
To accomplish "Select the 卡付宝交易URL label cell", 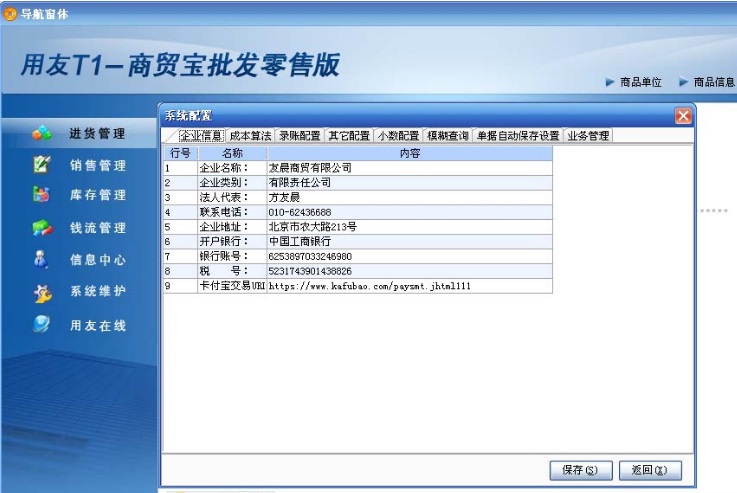I will [x=232, y=286].
